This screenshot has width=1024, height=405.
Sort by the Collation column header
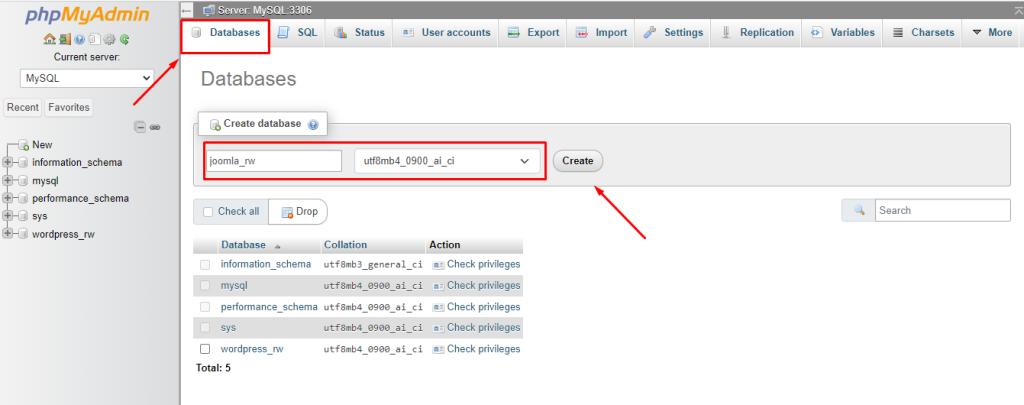tap(345, 245)
